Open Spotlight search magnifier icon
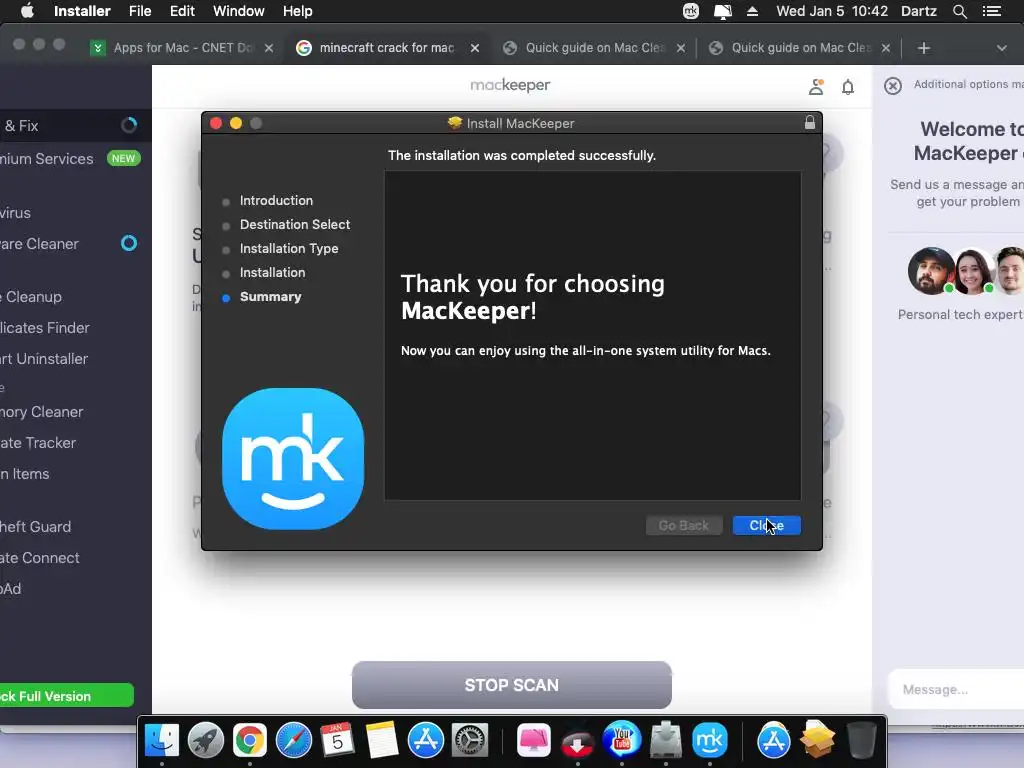This screenshot has width=1024, height=768. [x=959, y=11]
